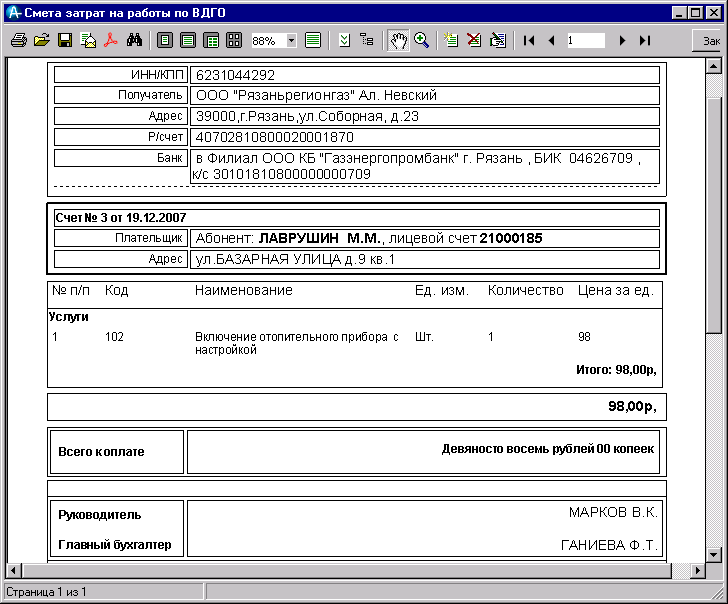
Task: Select the zoom magnifier tool
Action: (x=421, y=41)
